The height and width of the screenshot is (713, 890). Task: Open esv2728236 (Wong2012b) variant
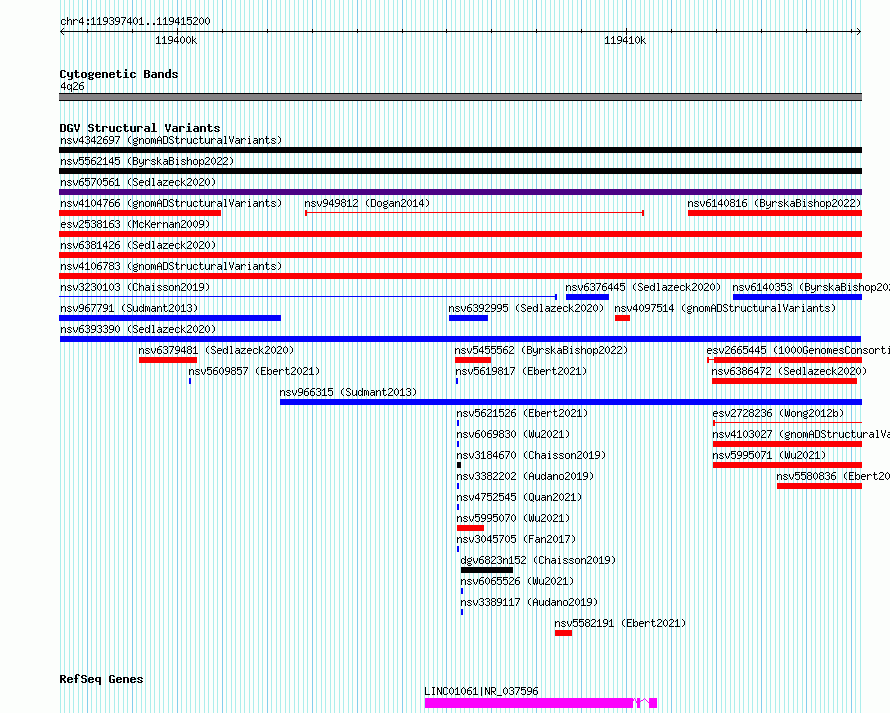778,413
